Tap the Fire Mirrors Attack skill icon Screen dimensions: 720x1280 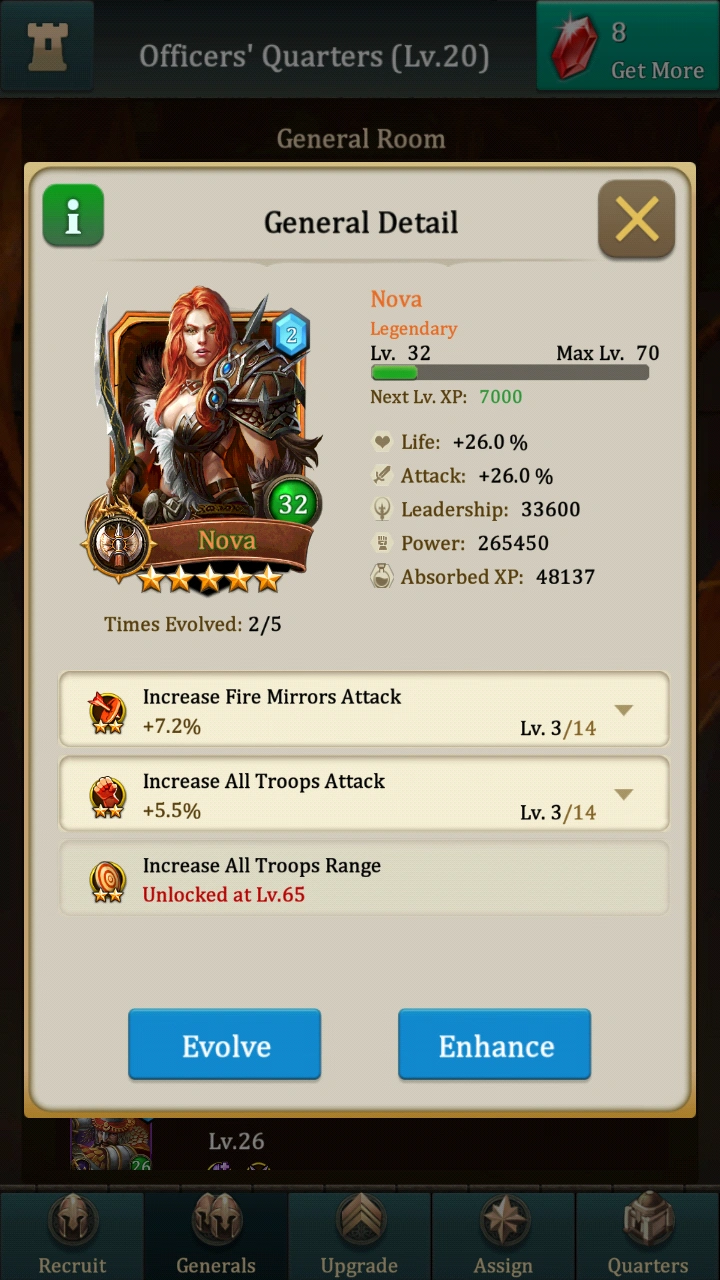[x=107, y=712]
